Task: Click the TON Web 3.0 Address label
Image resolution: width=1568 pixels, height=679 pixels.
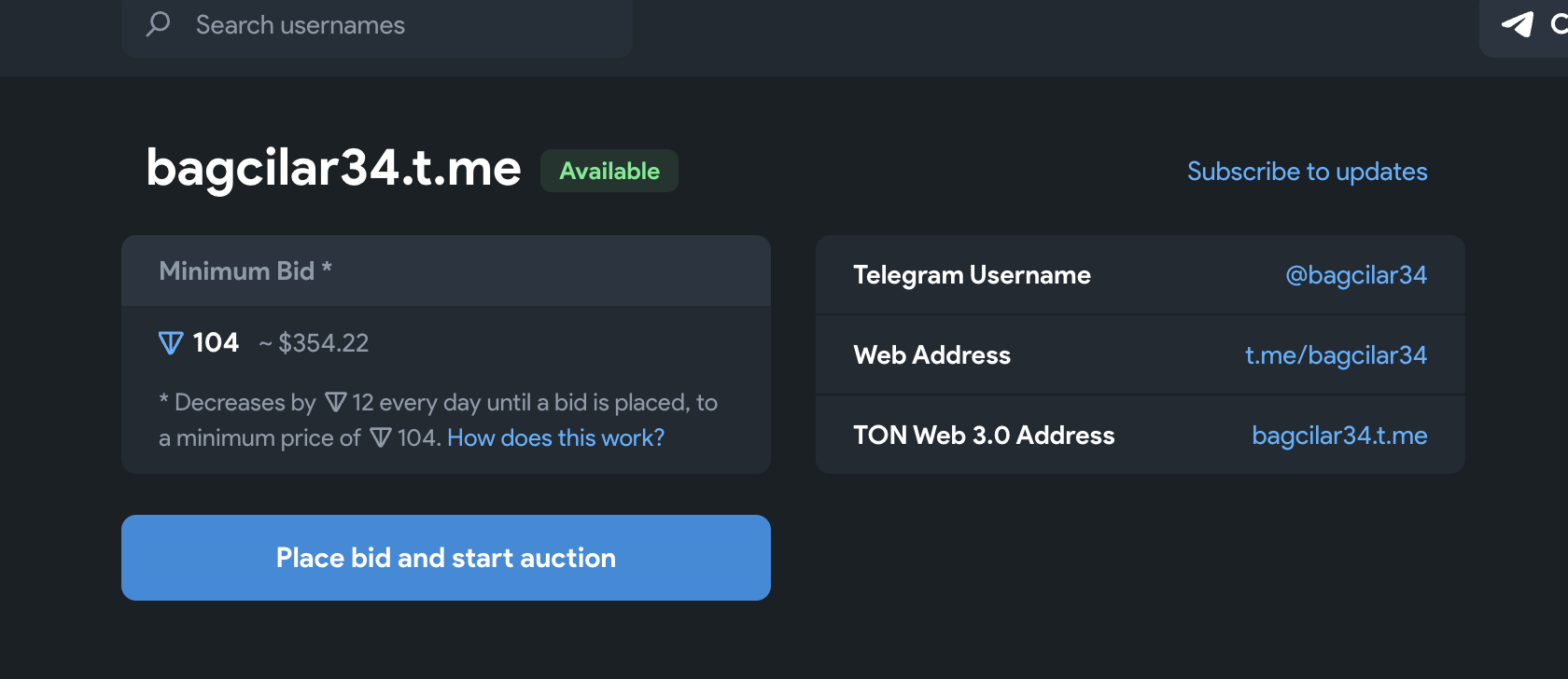Action: [x=984, y=436]
